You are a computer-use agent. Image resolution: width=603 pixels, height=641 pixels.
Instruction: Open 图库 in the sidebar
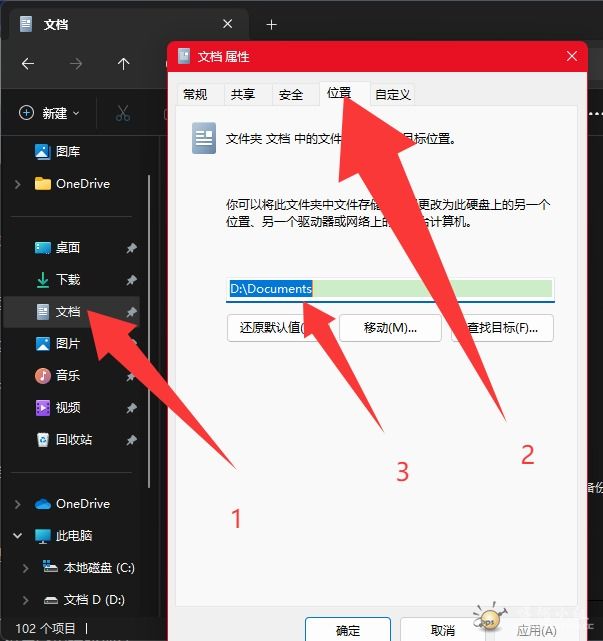point(57,152)
